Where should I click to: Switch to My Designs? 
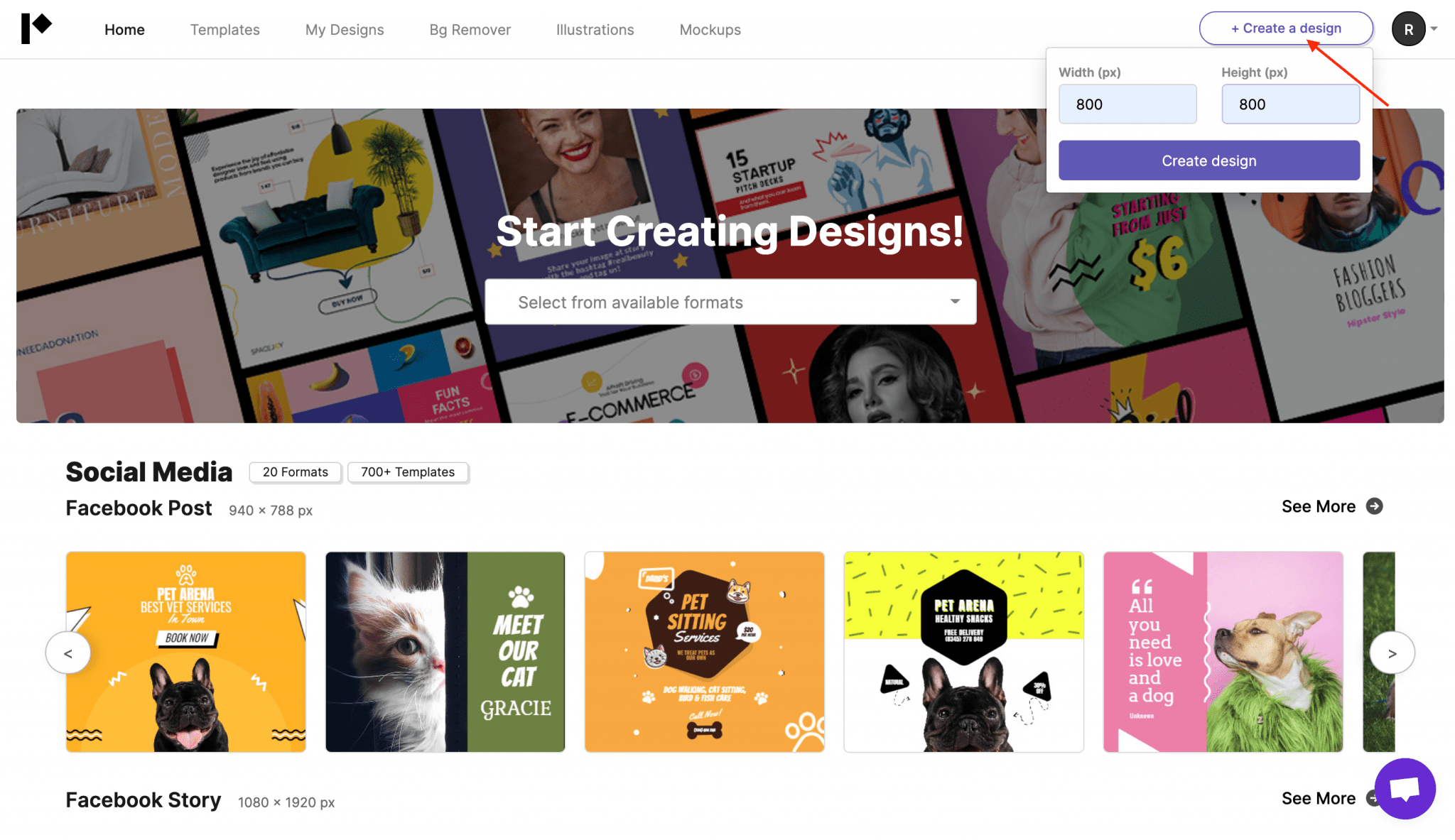345,30
